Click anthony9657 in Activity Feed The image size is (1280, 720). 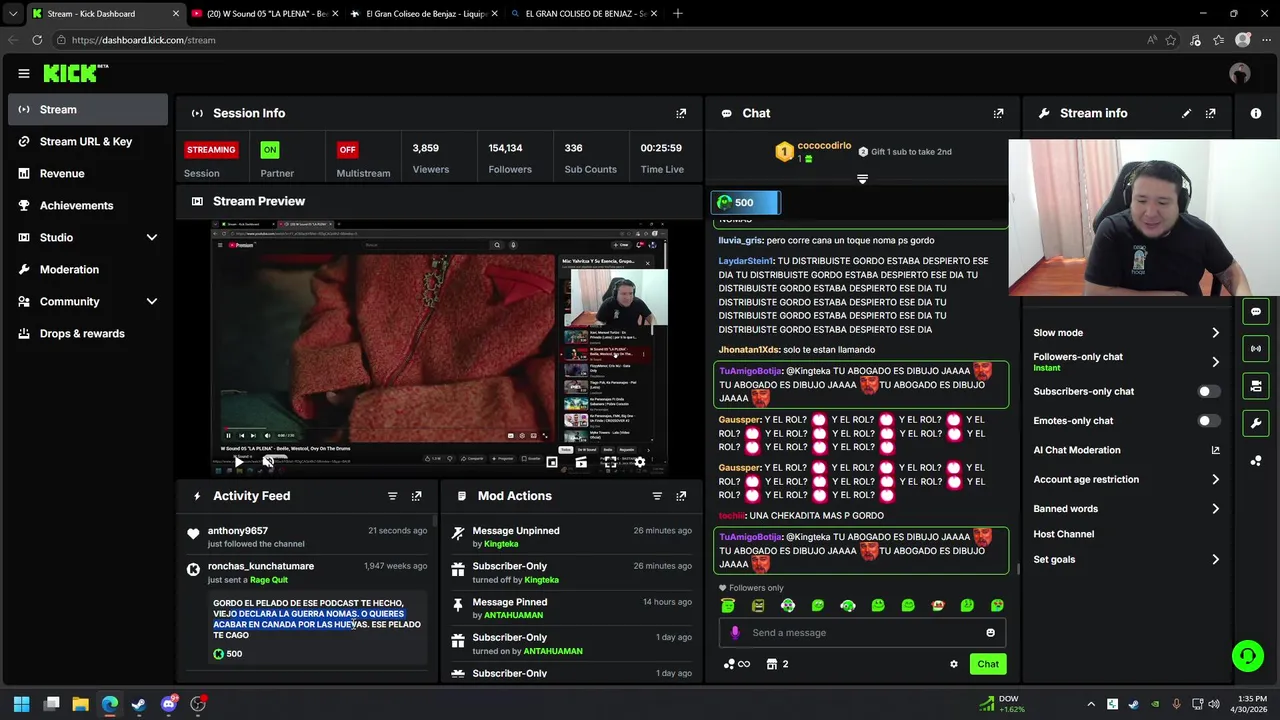[238, 531]
